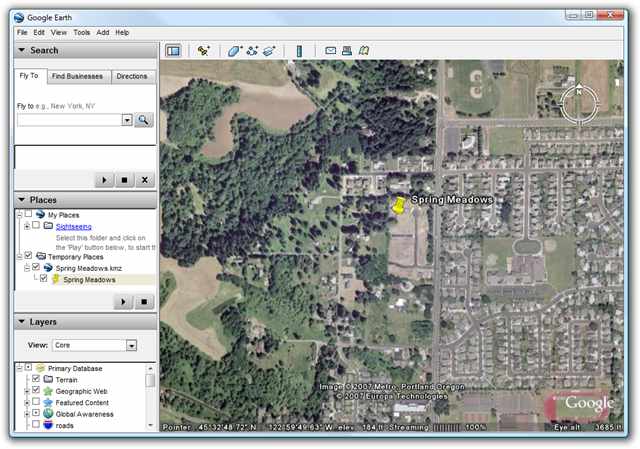Open the View menu
Screen dimensions: 640x449
coord(58,33)
